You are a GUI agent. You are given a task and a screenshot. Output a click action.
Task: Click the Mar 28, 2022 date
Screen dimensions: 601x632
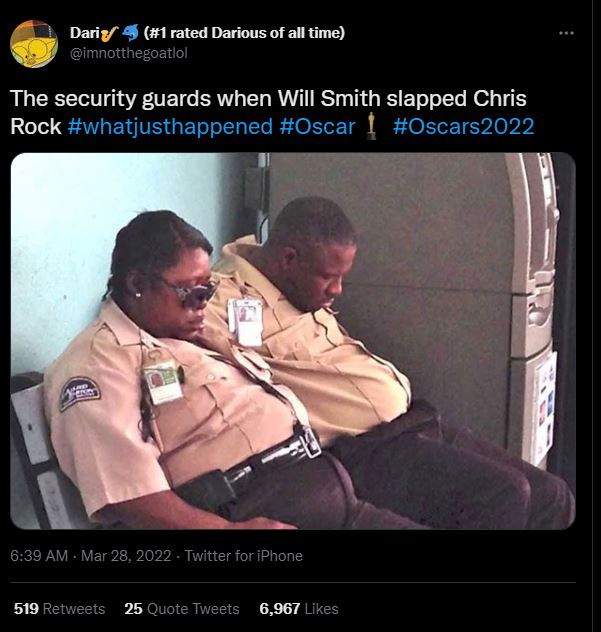pos(125,556)
